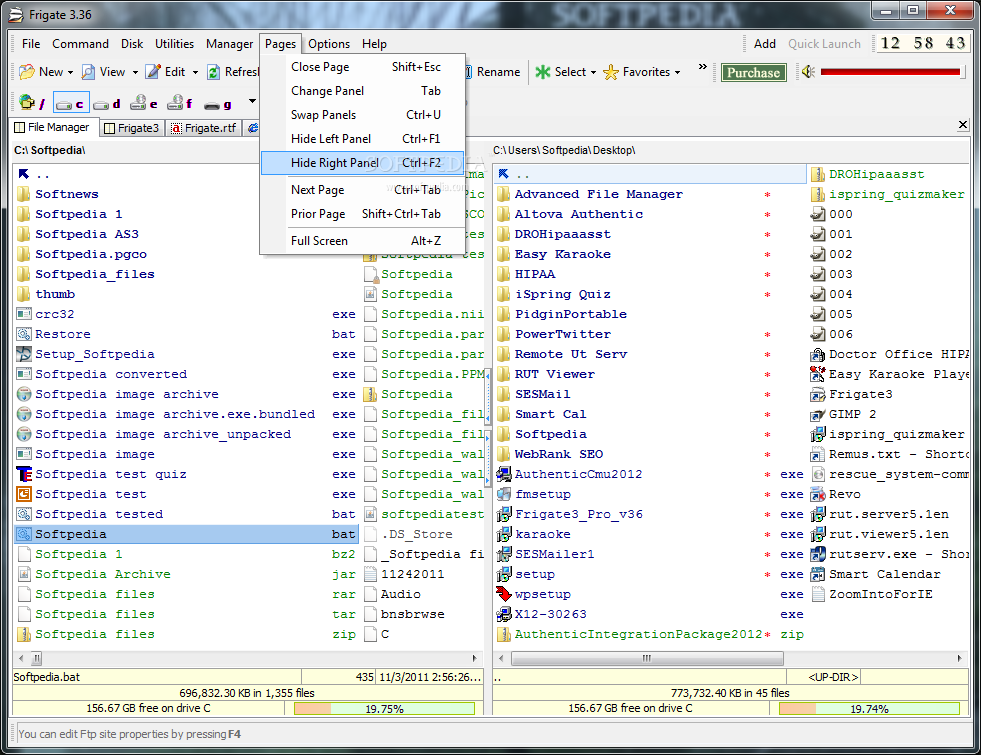Switch to Frigate3 tab
The height and width of the screenshot is (755, 981).
[131, 128]
